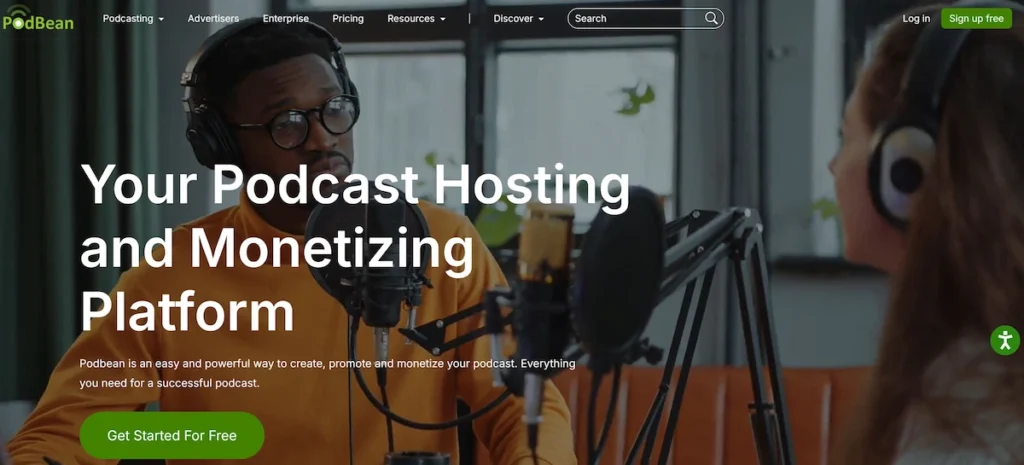The height and width of the screenshot is (465, 1024).
Task: Expand the Resources dropdown menu
Action: [x=417, y=18]
